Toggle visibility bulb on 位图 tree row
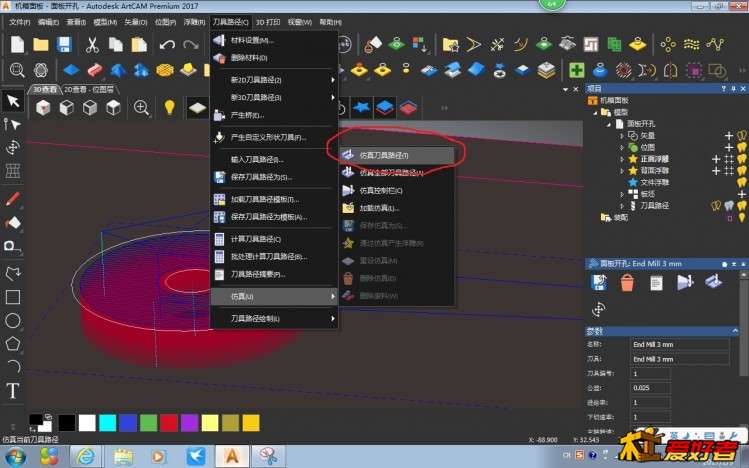This screenshot has height=468, width=749. point(742,147)
